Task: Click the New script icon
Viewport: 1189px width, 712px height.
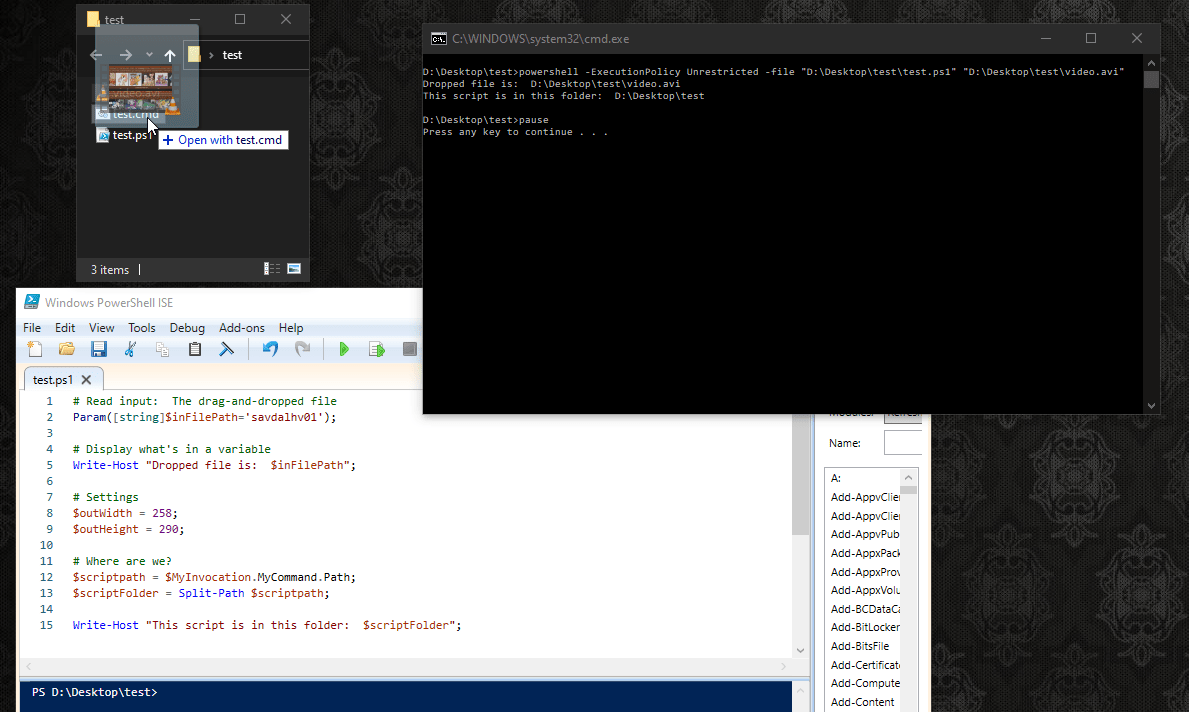Action: click(x=35, y=349)
